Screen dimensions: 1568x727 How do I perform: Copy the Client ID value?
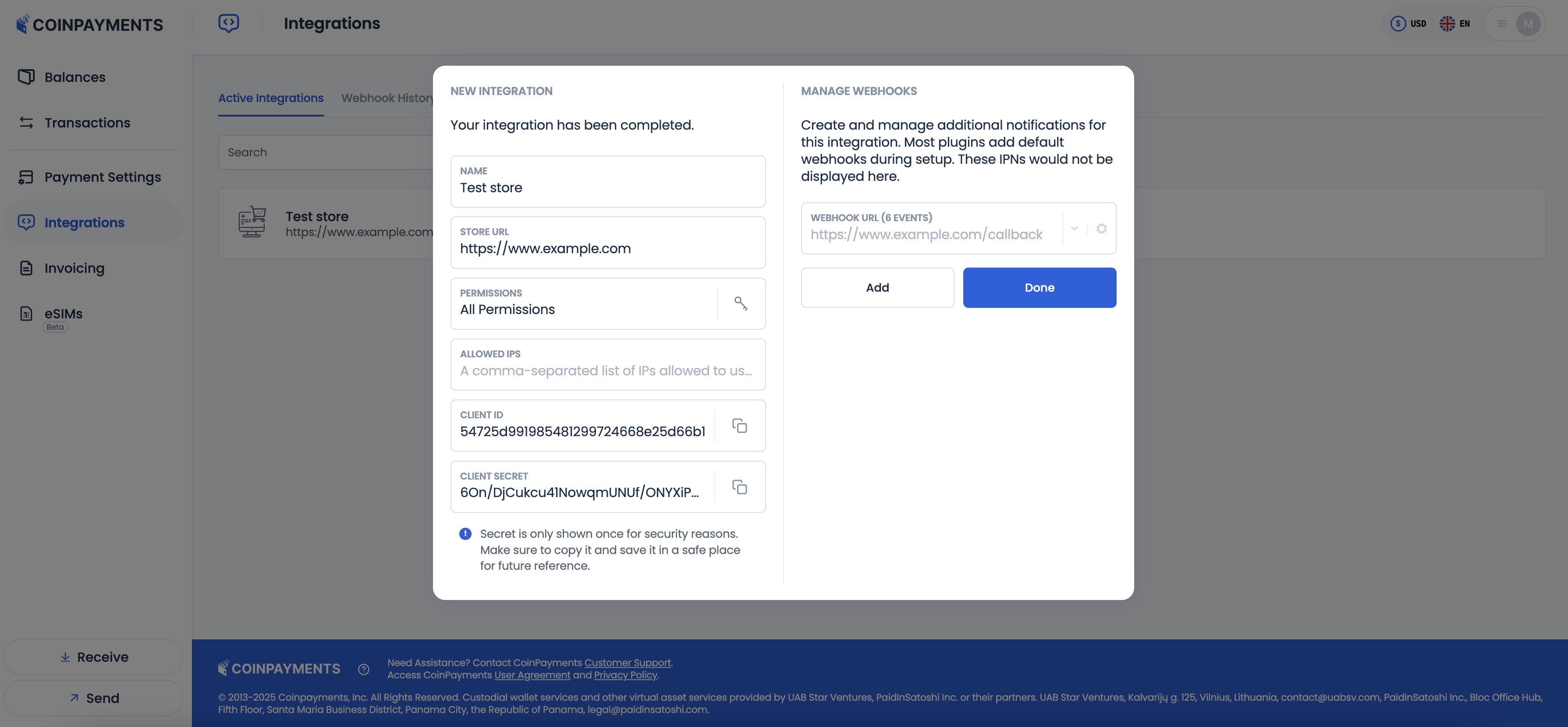click(740, 426)
